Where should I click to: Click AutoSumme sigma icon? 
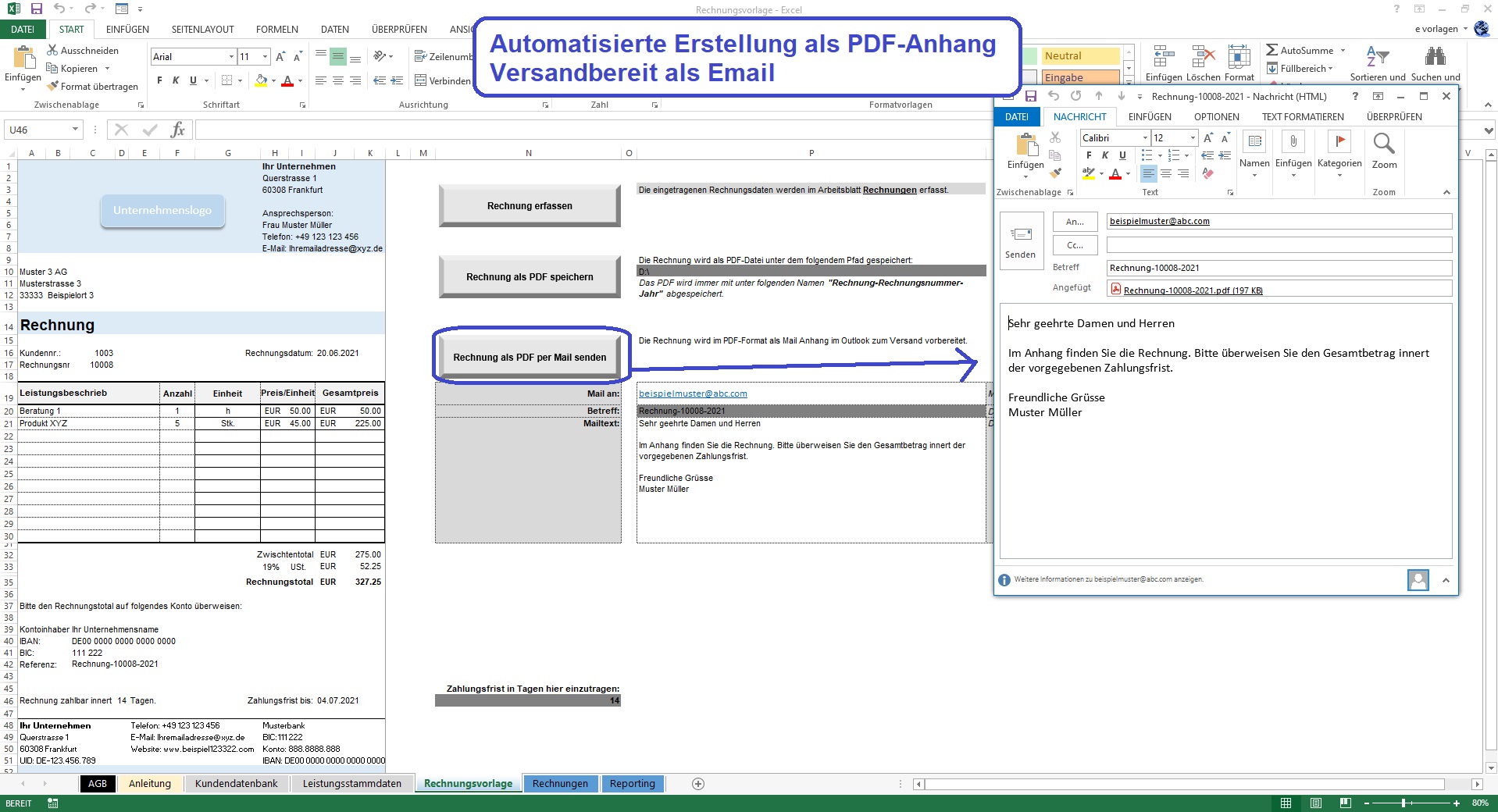pos(1272,50)
